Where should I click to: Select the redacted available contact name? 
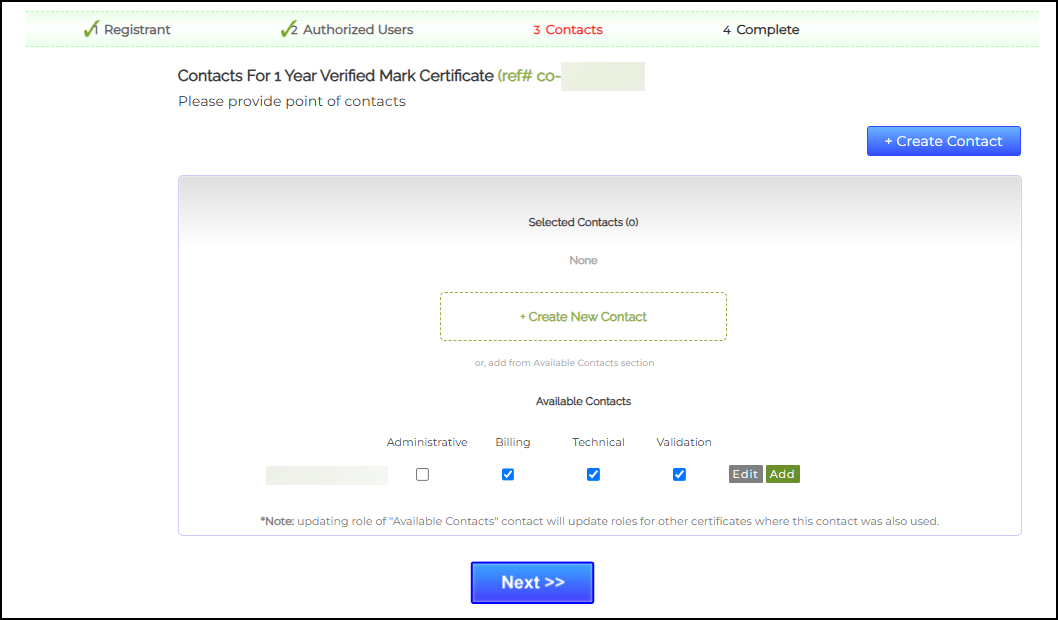pos(327,475)
